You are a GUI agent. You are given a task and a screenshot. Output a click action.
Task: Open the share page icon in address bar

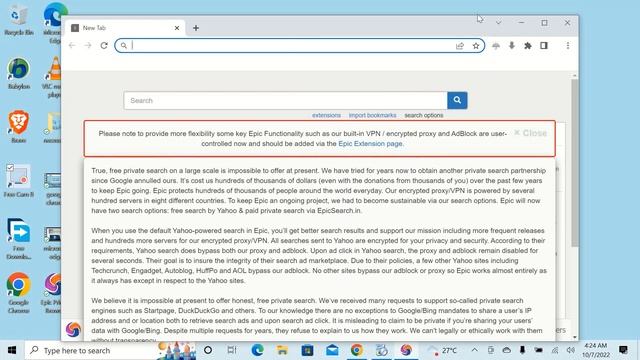coord(460,46)
